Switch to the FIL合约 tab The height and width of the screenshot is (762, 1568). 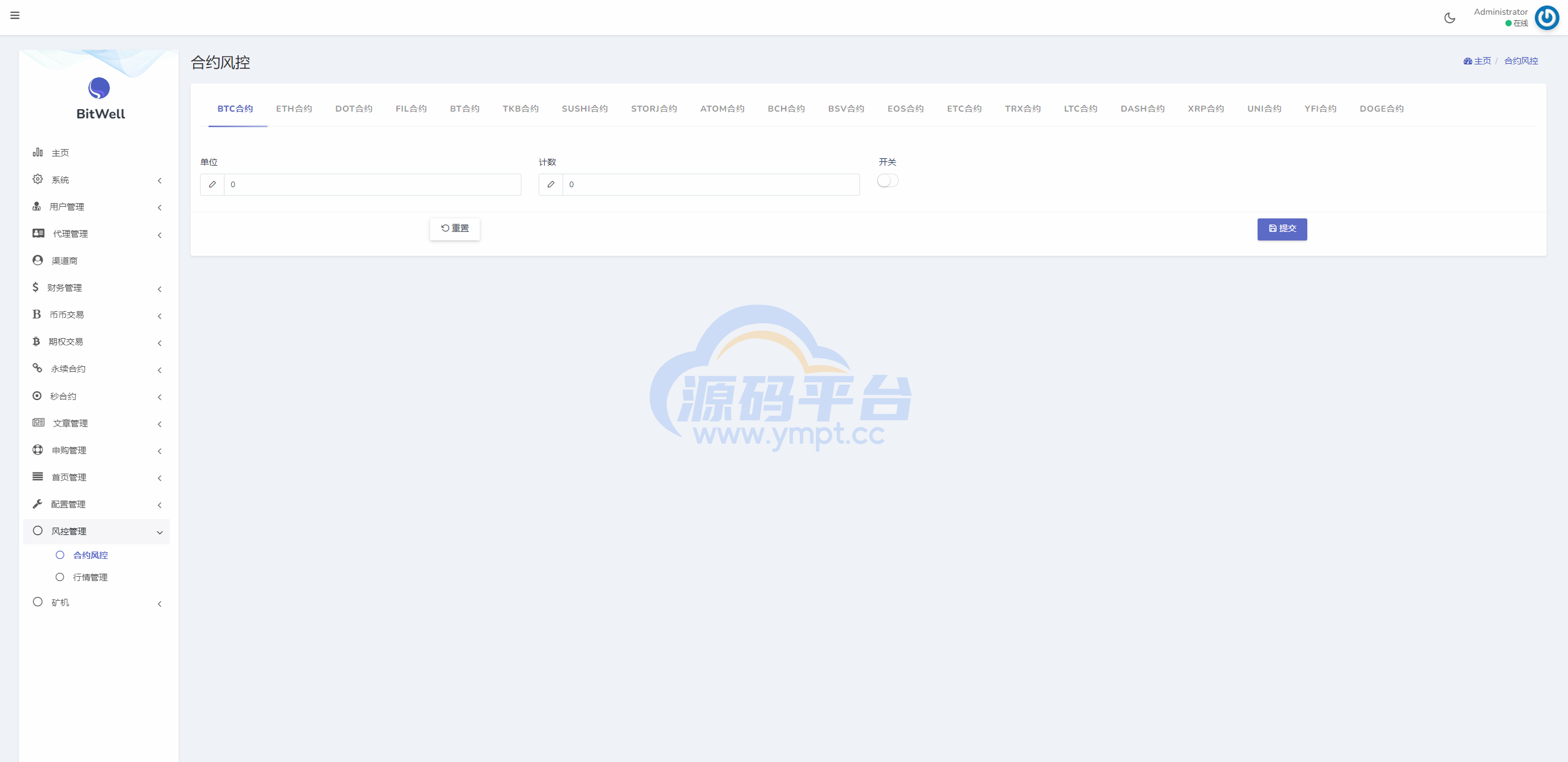pos(411,109)
